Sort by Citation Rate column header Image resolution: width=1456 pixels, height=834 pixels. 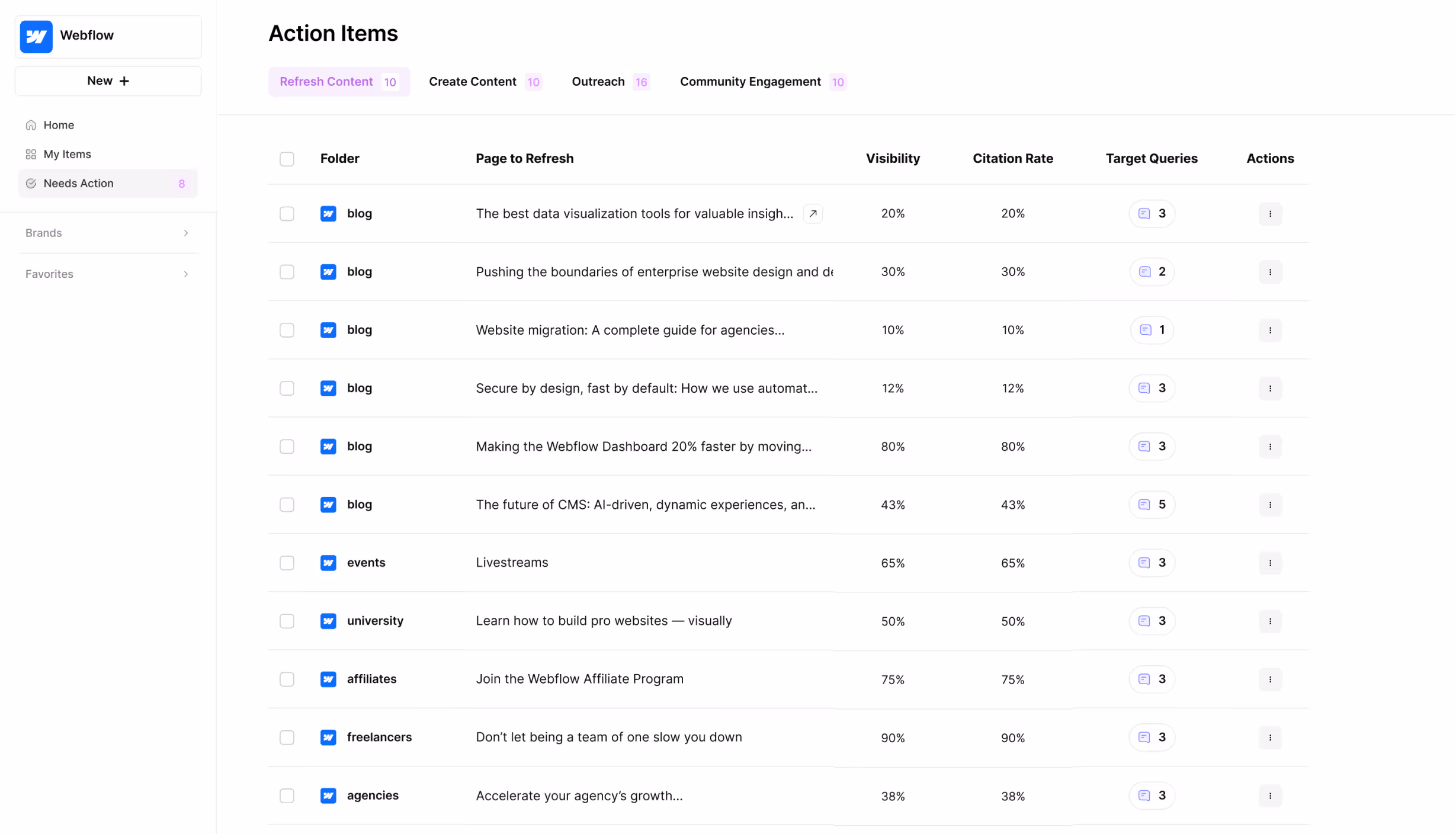click(1013, 159)
